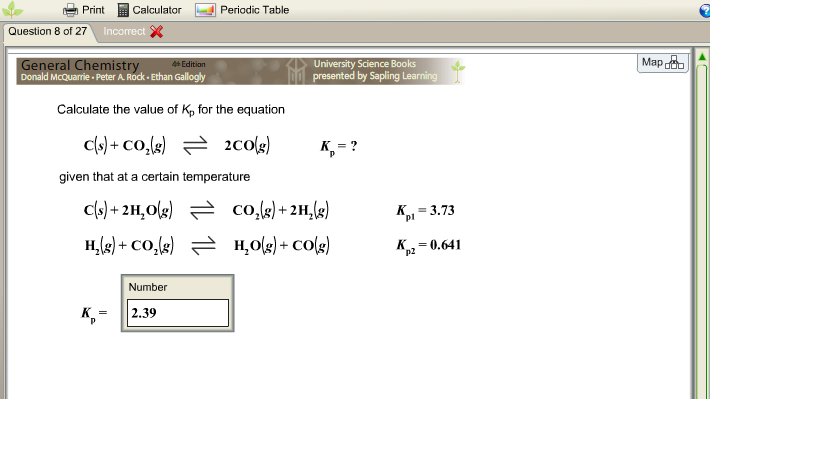Click the sapling plant icon in banner

tap(458, 72)
